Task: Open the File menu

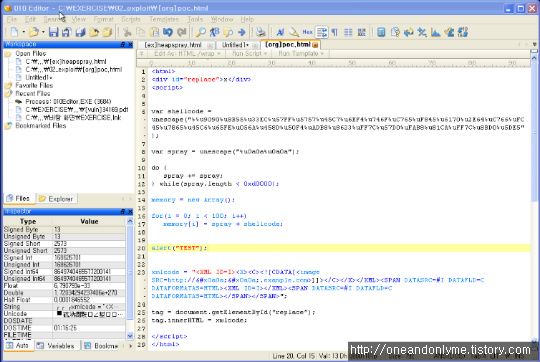Action: [x=11, y=19]
